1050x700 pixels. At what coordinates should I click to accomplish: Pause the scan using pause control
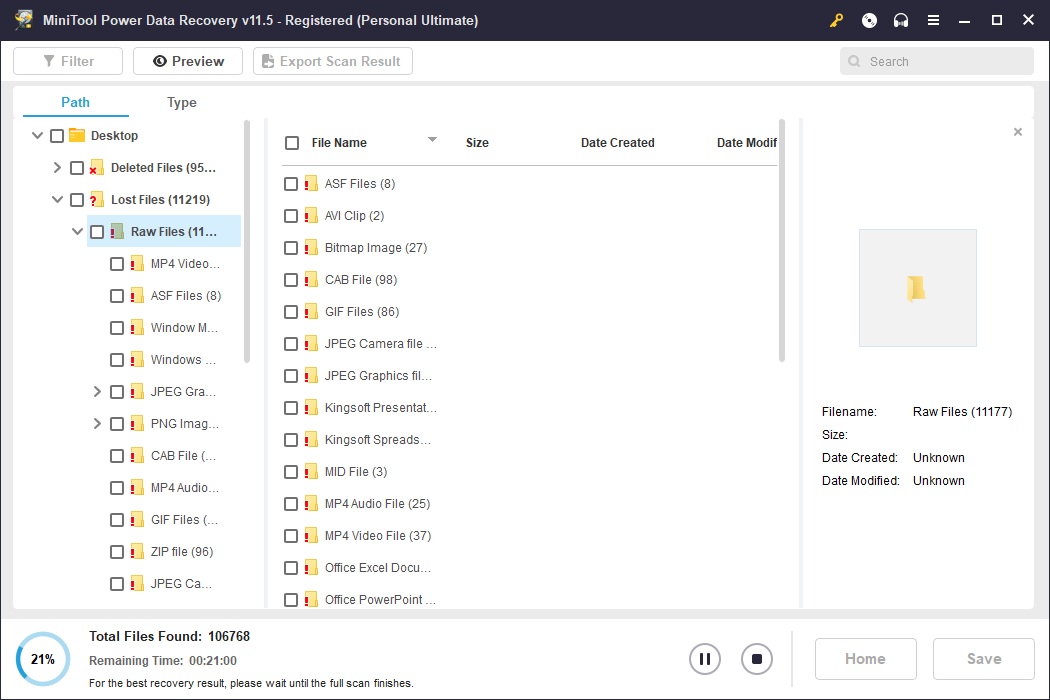[x=705, y=659]
